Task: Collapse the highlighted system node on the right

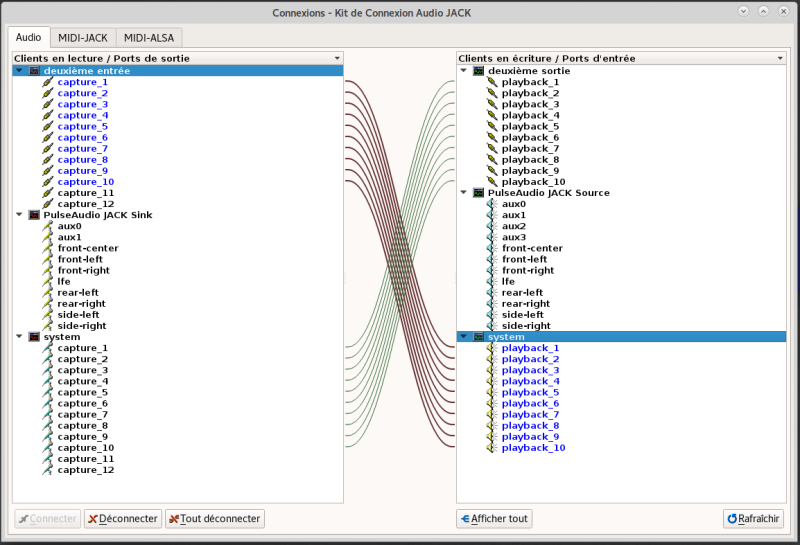Action: [463, 337]
